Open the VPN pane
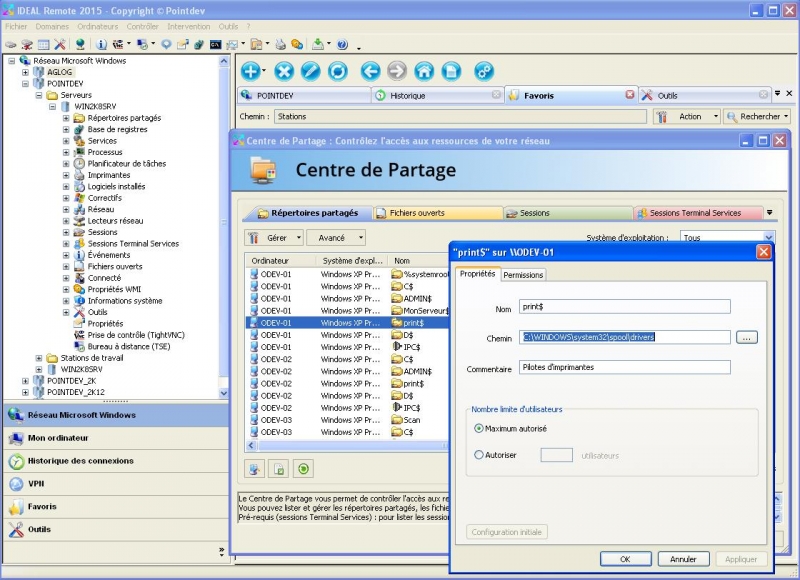Screen dimensions: 800x580 point(116,484)
